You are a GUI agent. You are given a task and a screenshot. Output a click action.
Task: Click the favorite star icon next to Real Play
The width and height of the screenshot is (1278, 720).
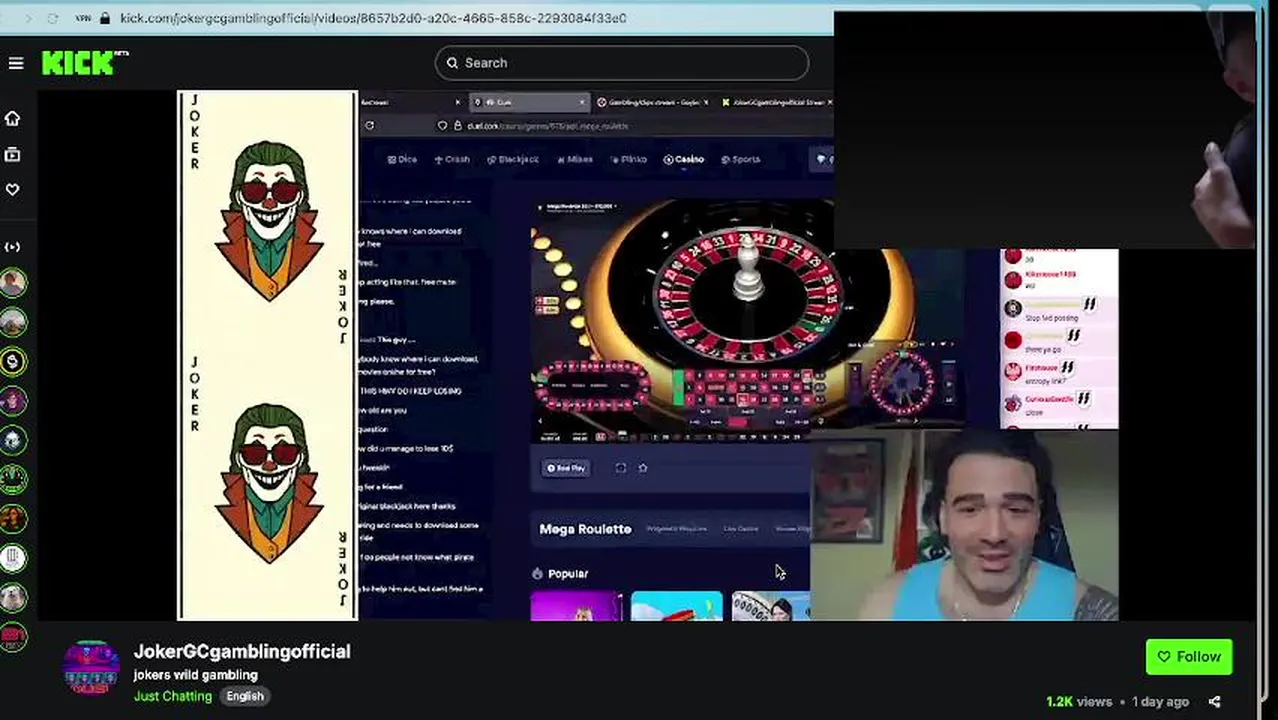tap(643, 468)
